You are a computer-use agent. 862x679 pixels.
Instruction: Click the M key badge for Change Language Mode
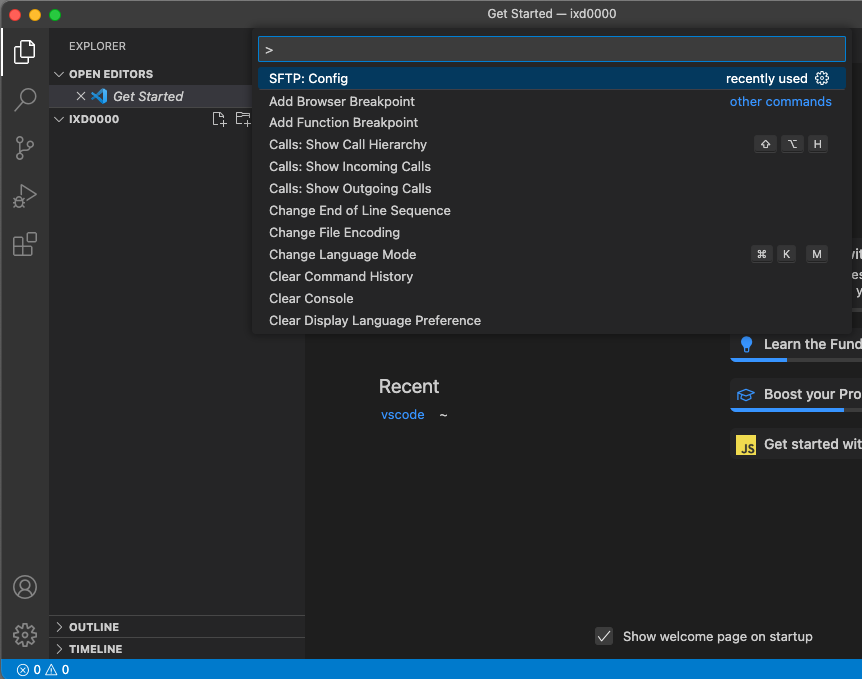coord(817,254)
